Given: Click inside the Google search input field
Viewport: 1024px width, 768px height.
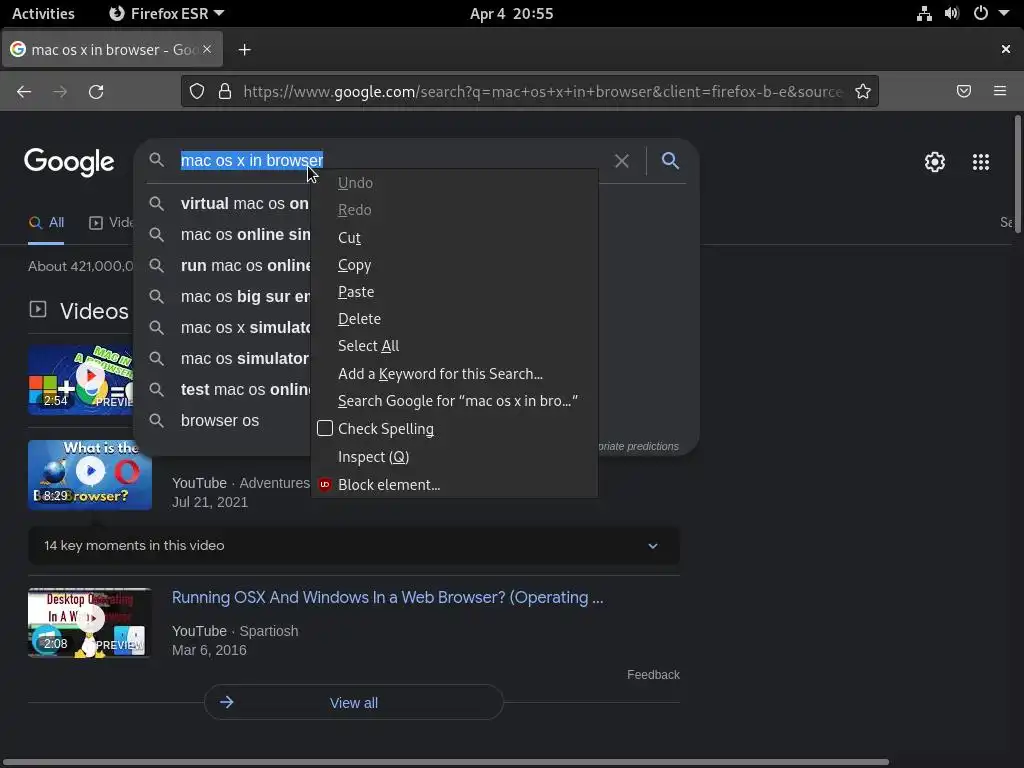Looking at the screenshot, I should click(x=392, y=161).
